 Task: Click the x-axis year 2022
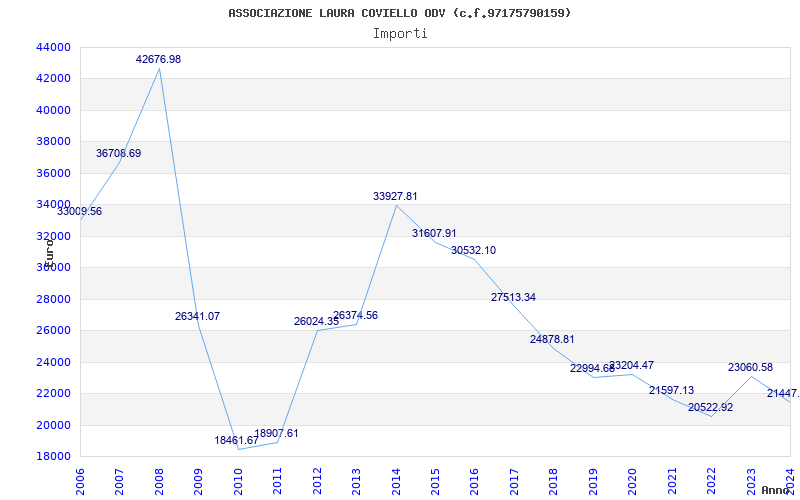click(x=711, y=482)
